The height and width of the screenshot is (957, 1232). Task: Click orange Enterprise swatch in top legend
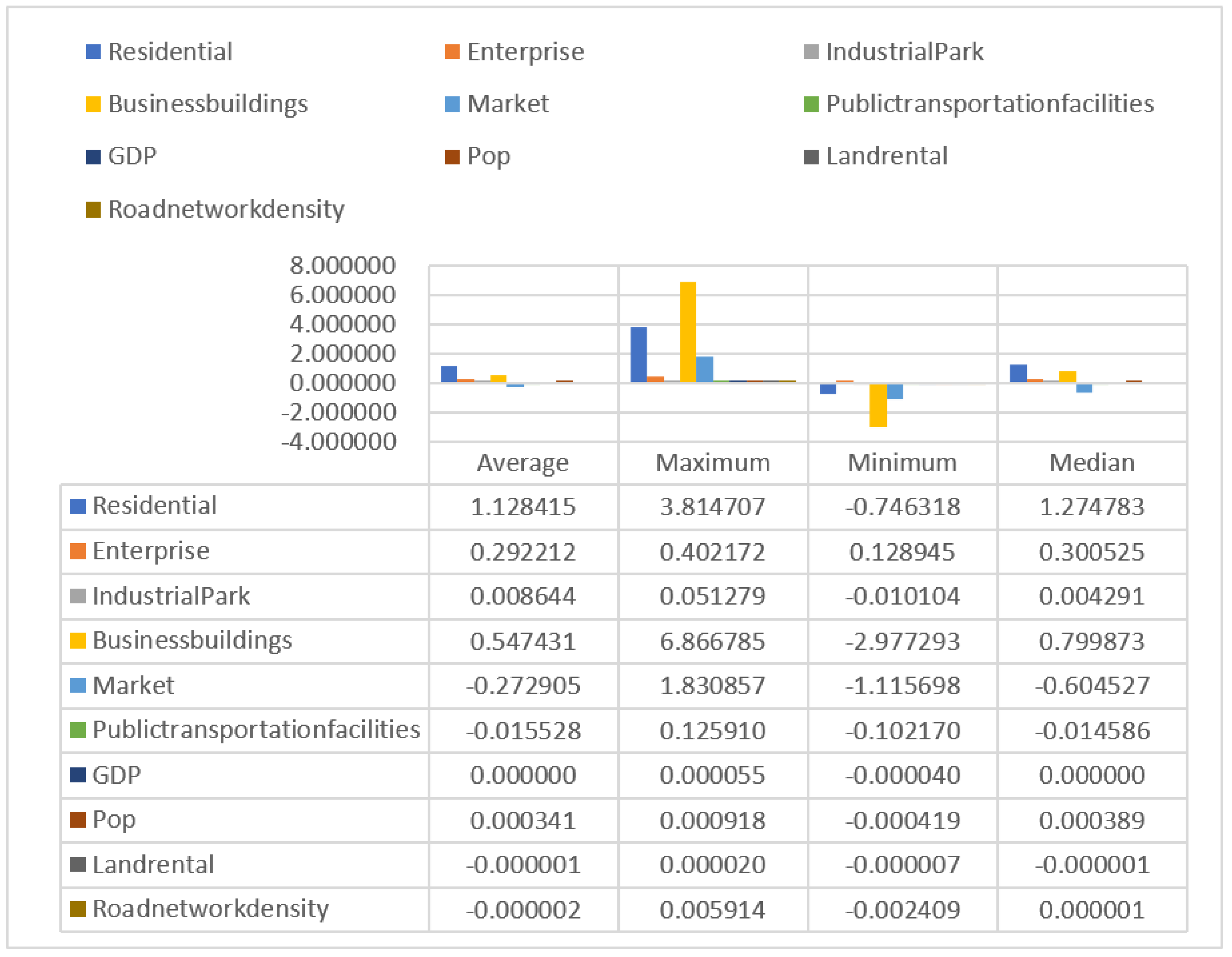(452, 52)
